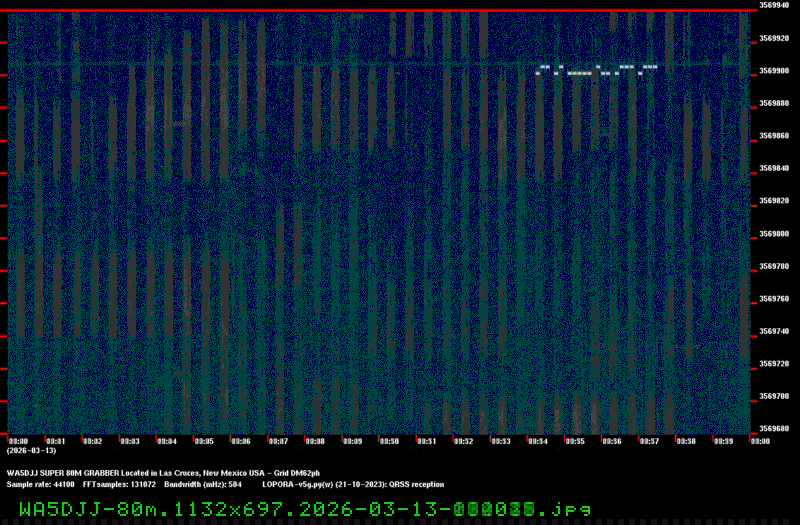Select the 3569900 frequency scale label
This screenshot has height=525, width=800.
774,71
